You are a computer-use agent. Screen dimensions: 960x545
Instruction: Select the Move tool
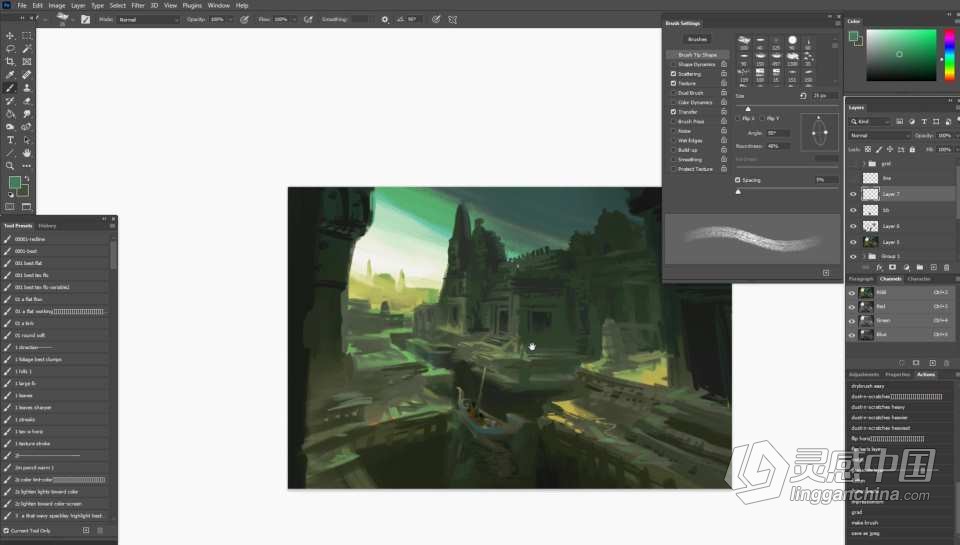coord(10,36)
